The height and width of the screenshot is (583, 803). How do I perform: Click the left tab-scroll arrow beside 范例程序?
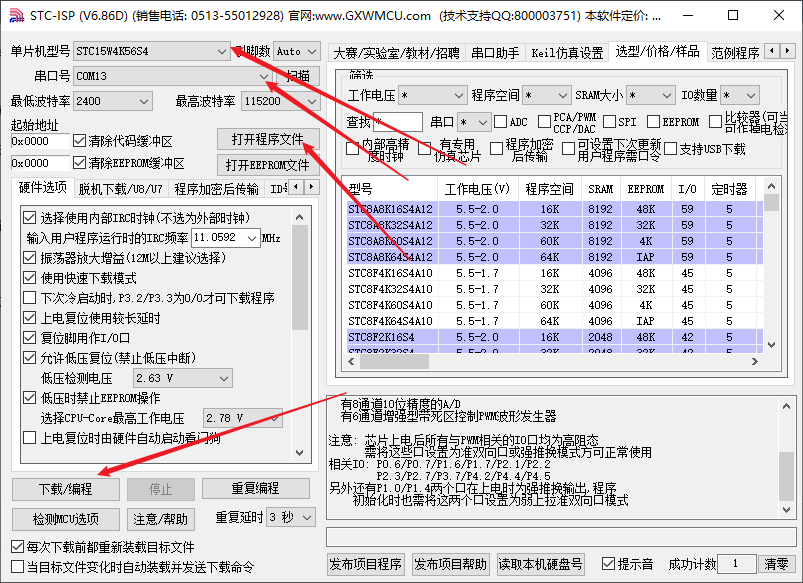(772, 50)
